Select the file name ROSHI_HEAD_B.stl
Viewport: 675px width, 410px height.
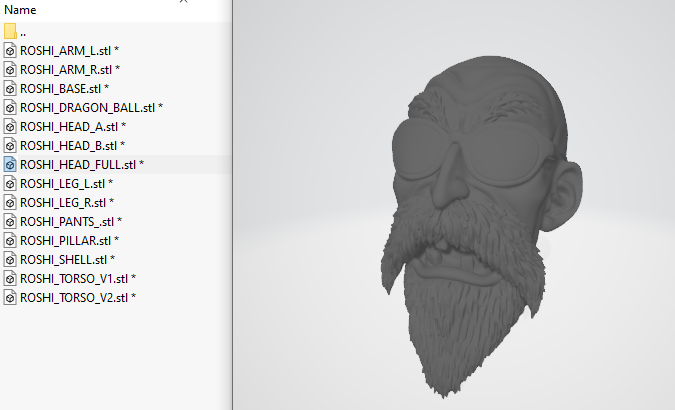(72, 145)
